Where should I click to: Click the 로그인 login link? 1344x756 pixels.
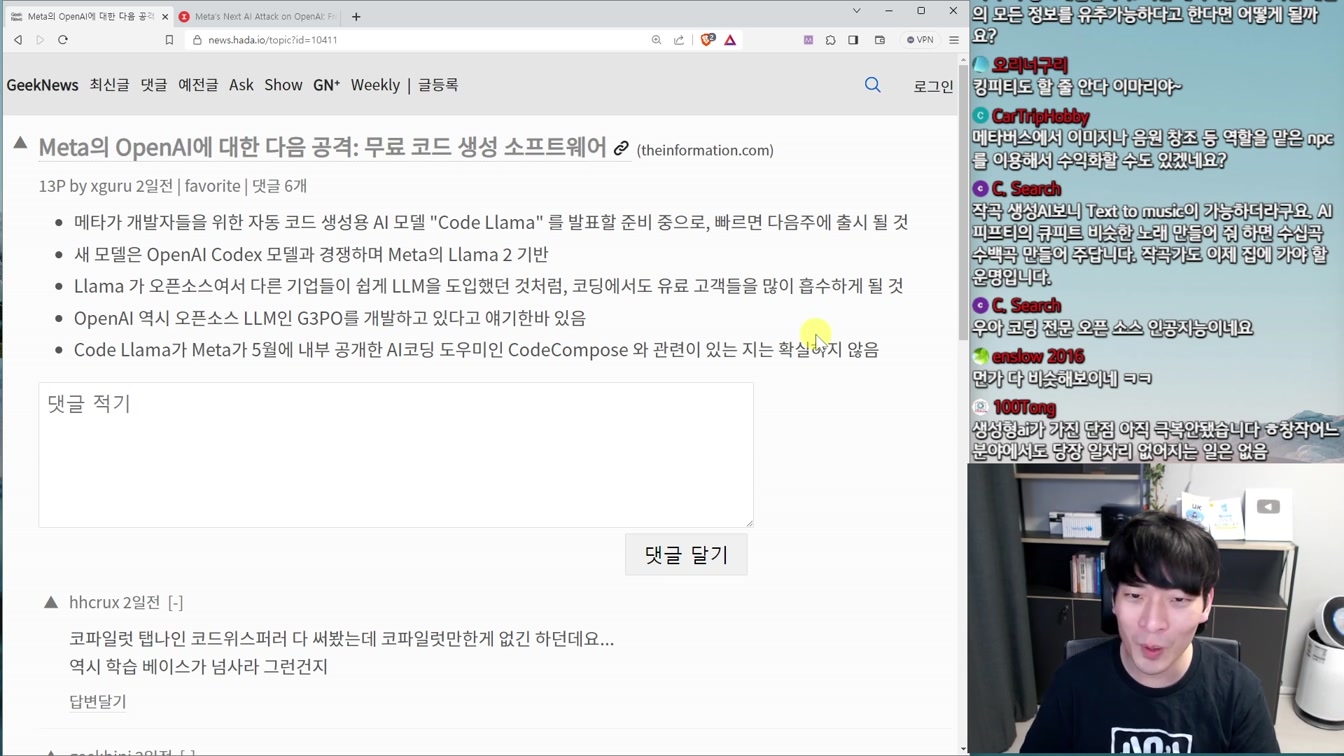(x=933, y=86)
